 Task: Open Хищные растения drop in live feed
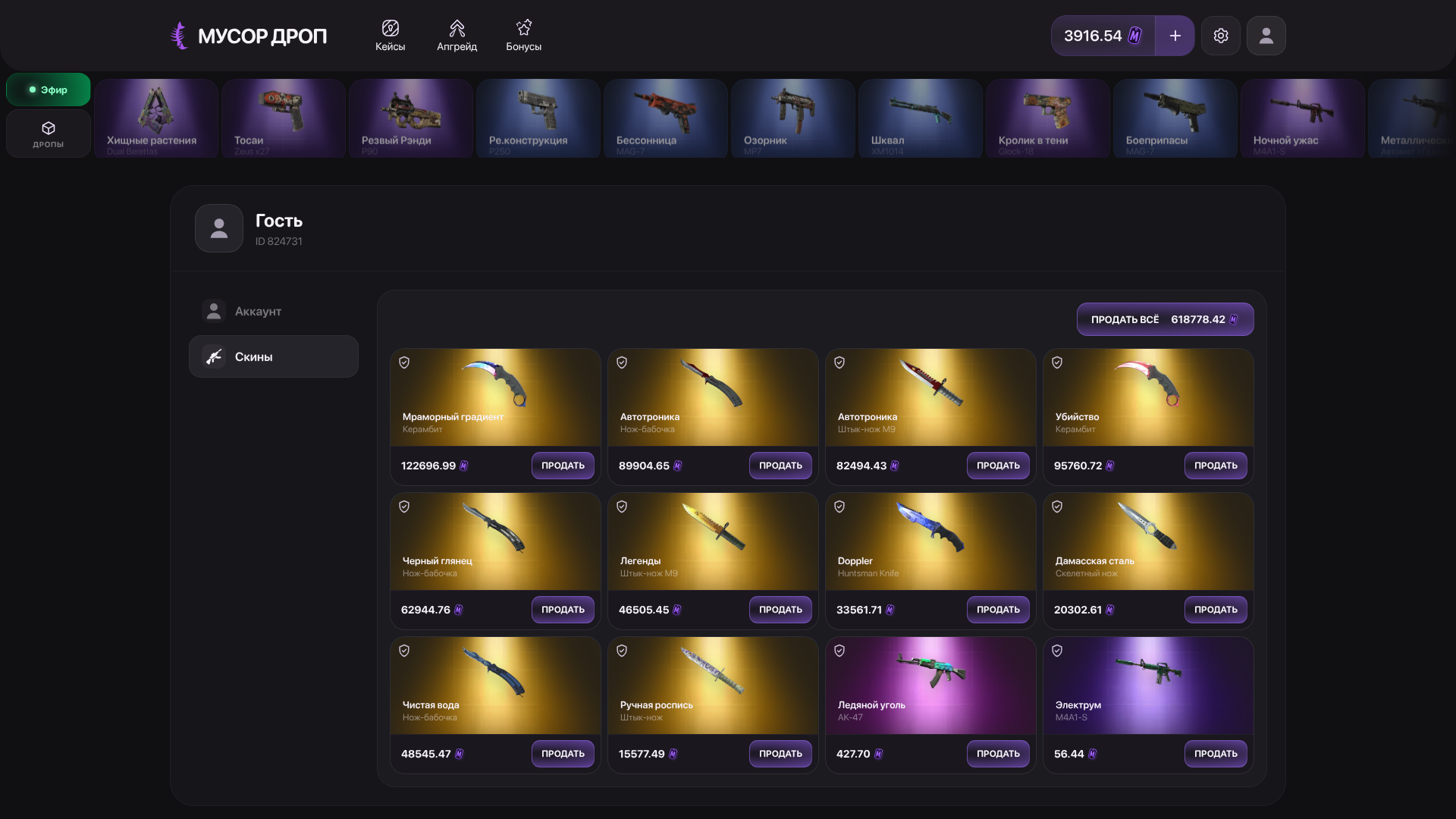pyautogui.click(x=156, y=118)
